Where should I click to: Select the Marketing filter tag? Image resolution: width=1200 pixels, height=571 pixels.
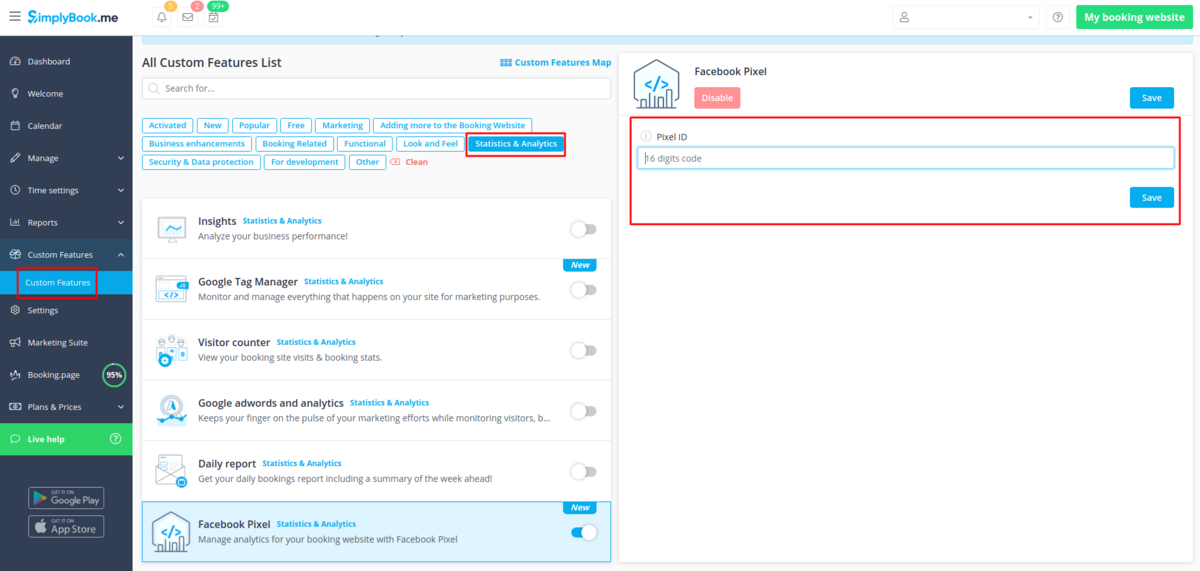tap(342, 126)
